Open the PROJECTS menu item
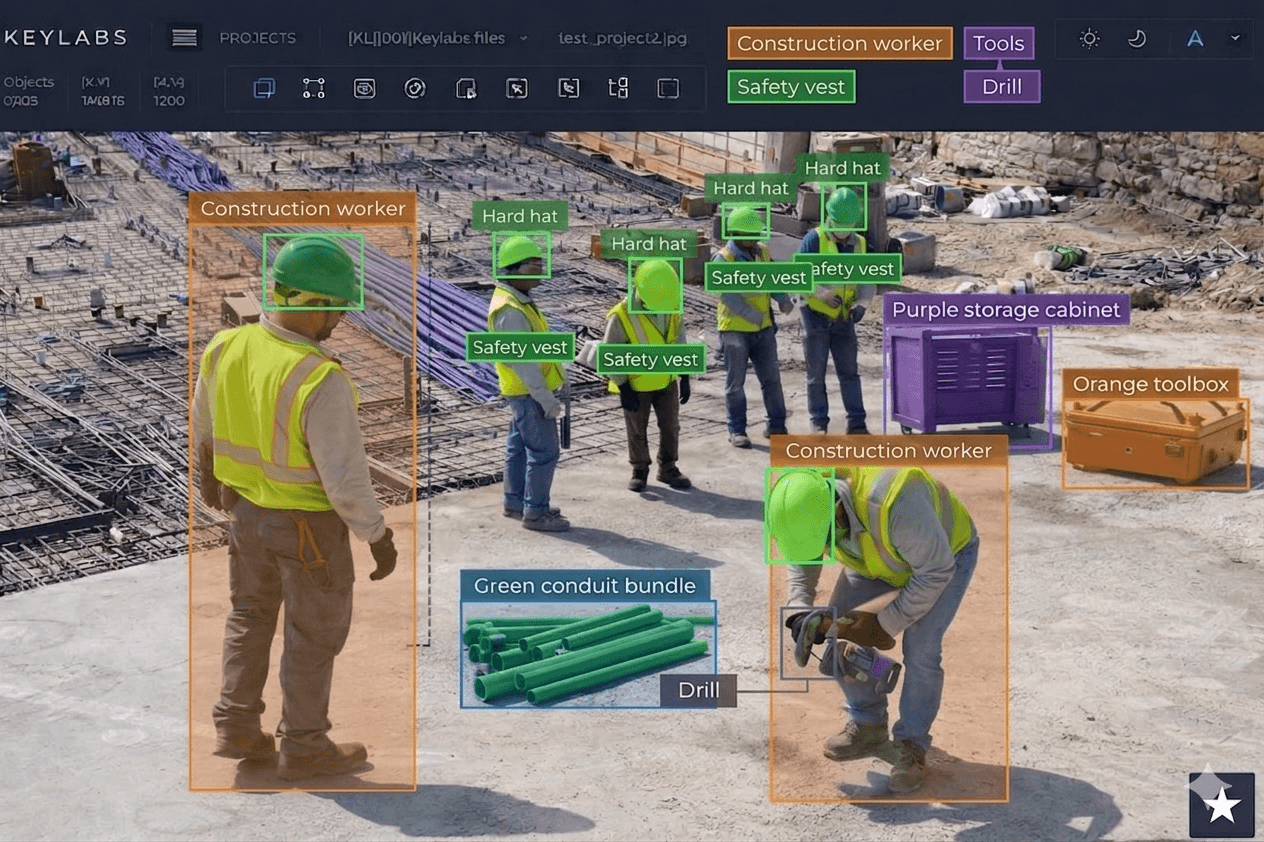 256,37
